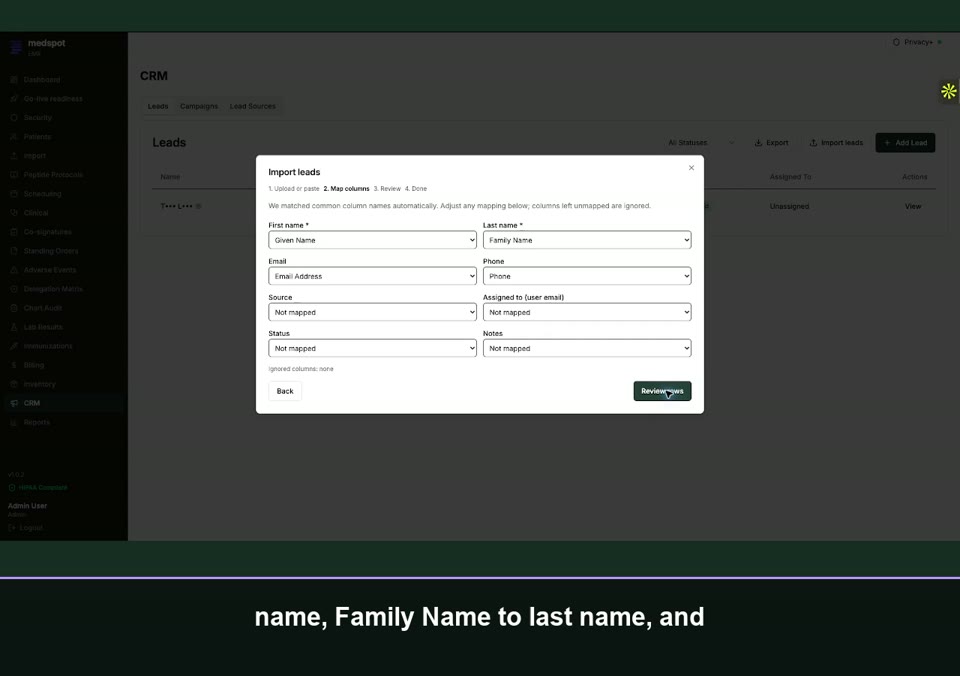Click the Review rows button
This screenshot has width=960, height=676.
(x=662, y=391)
